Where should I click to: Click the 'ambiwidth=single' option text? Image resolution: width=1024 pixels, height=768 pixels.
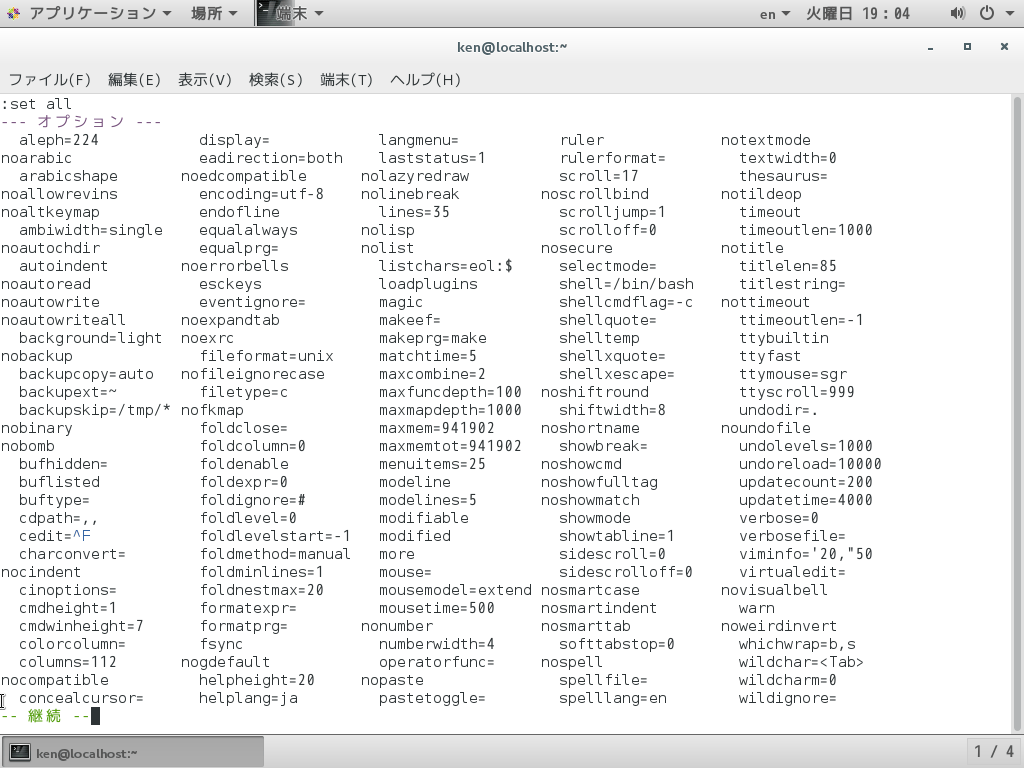(91, 230)
